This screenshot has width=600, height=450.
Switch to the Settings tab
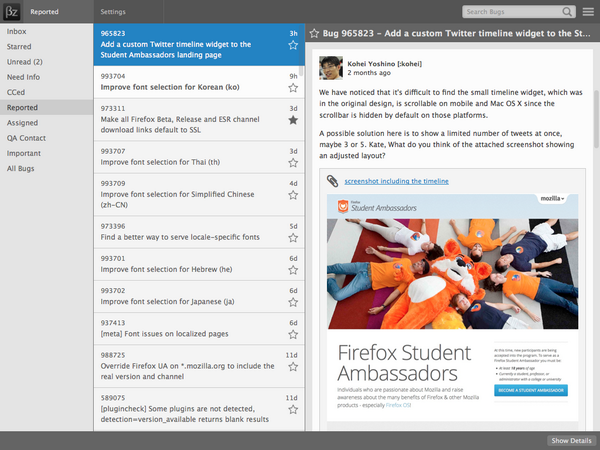[129, 12]
